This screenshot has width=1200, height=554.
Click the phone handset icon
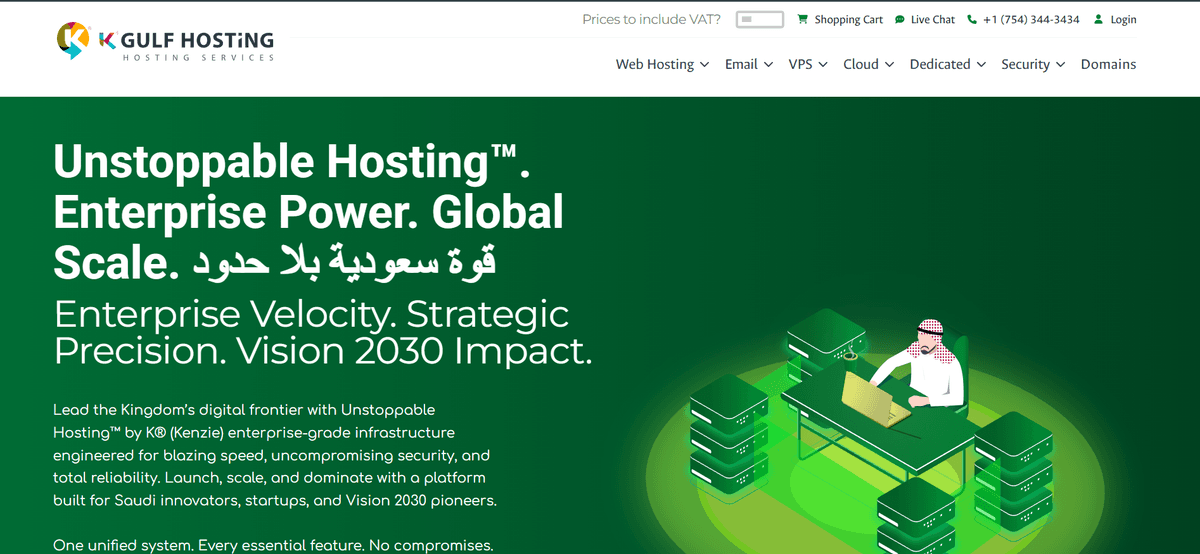(x=972, y=19)
